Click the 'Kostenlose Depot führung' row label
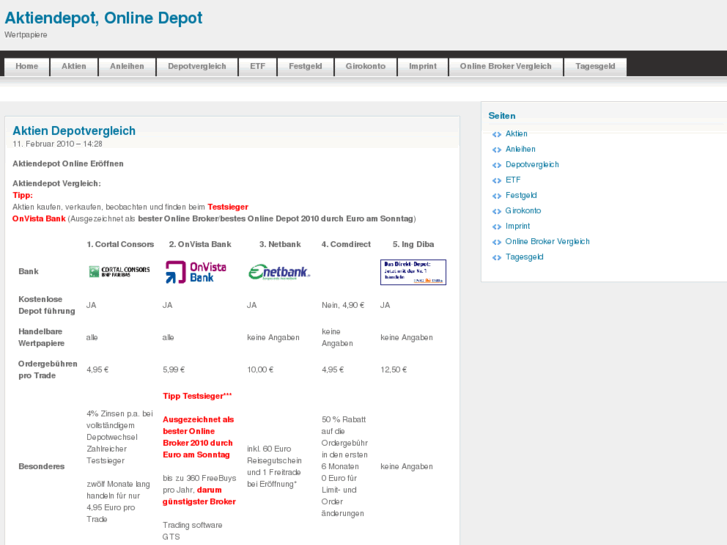The height and width of the screenshot is (545, 727). [47, 305]
